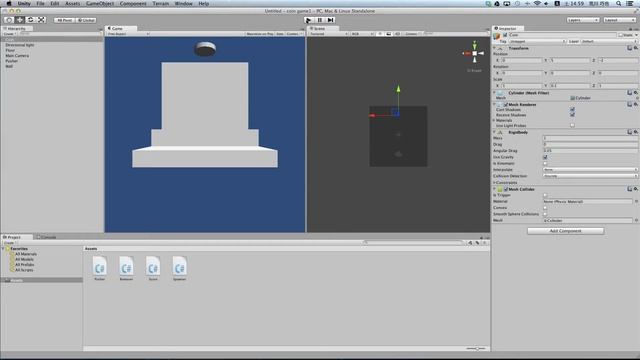Open the Tag dropdown
The image size is (640, 360).
(x=537, y=41)
